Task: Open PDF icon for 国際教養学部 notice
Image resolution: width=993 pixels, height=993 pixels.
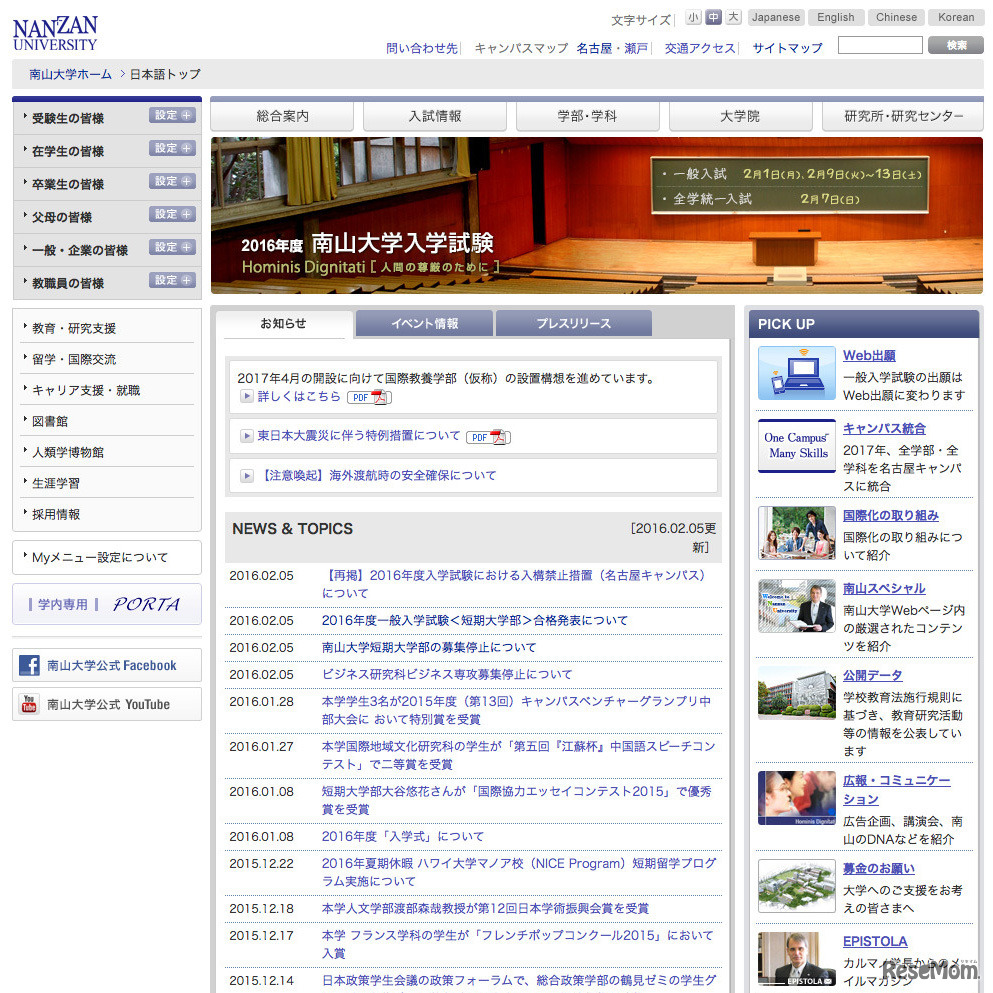Action: (370, 397)
